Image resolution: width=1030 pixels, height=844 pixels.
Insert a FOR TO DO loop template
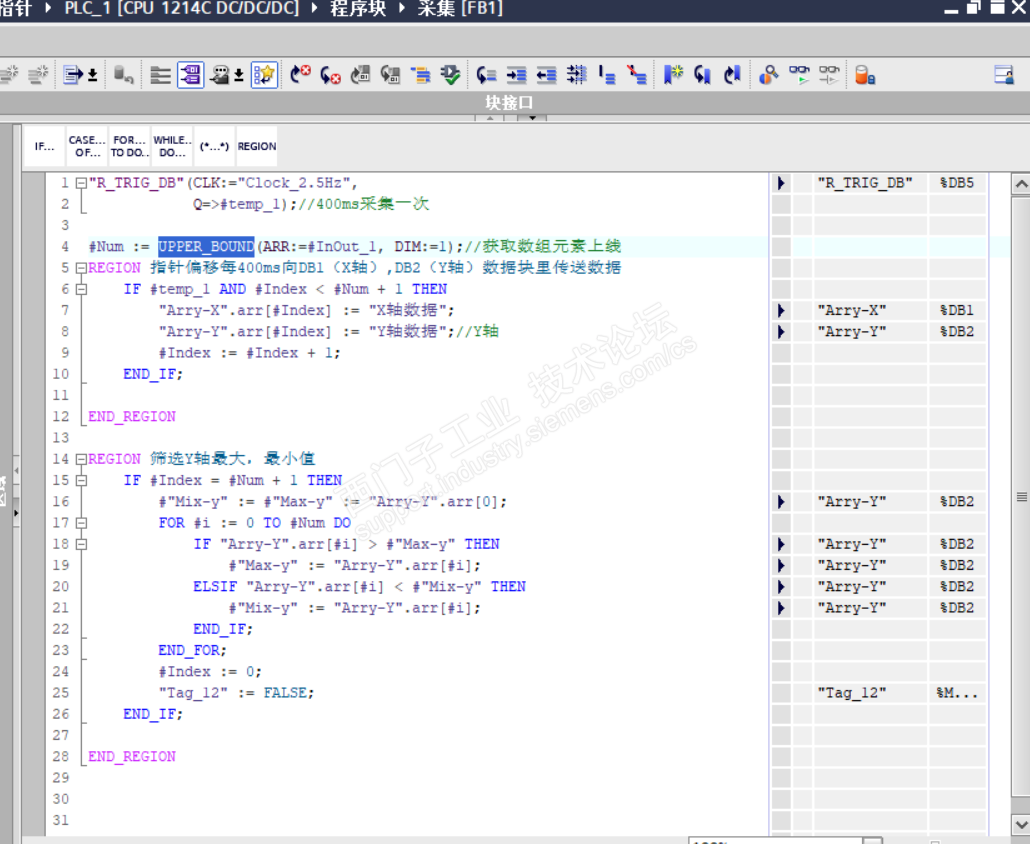pos(129,146)
